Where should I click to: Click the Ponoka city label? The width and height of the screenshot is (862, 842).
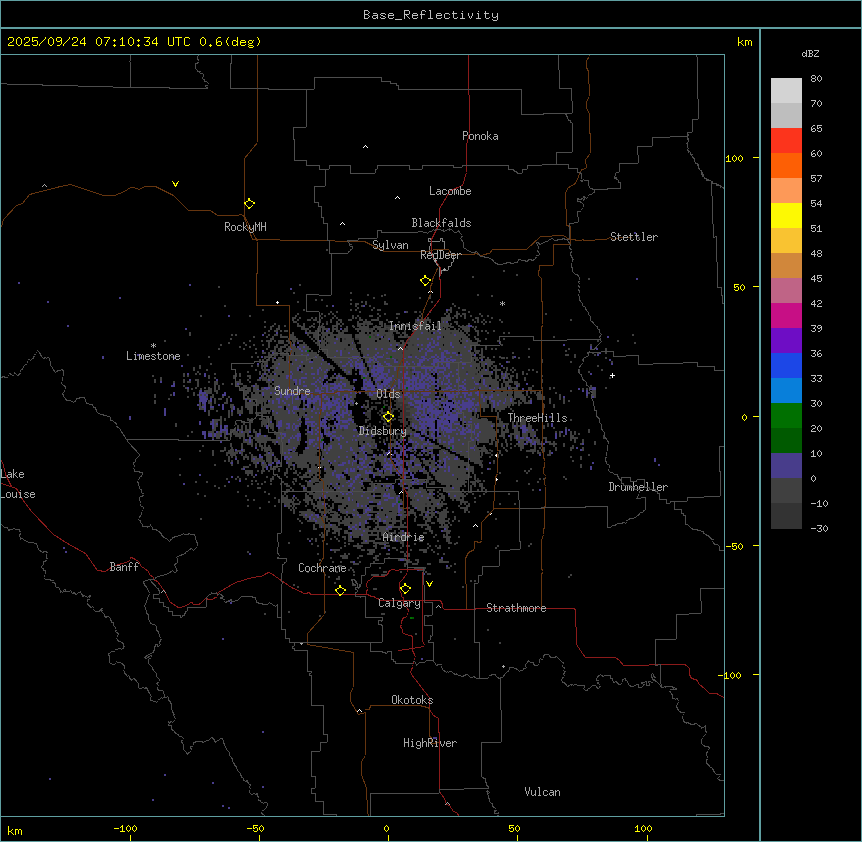pyautogui.click(x=480, y=136)
